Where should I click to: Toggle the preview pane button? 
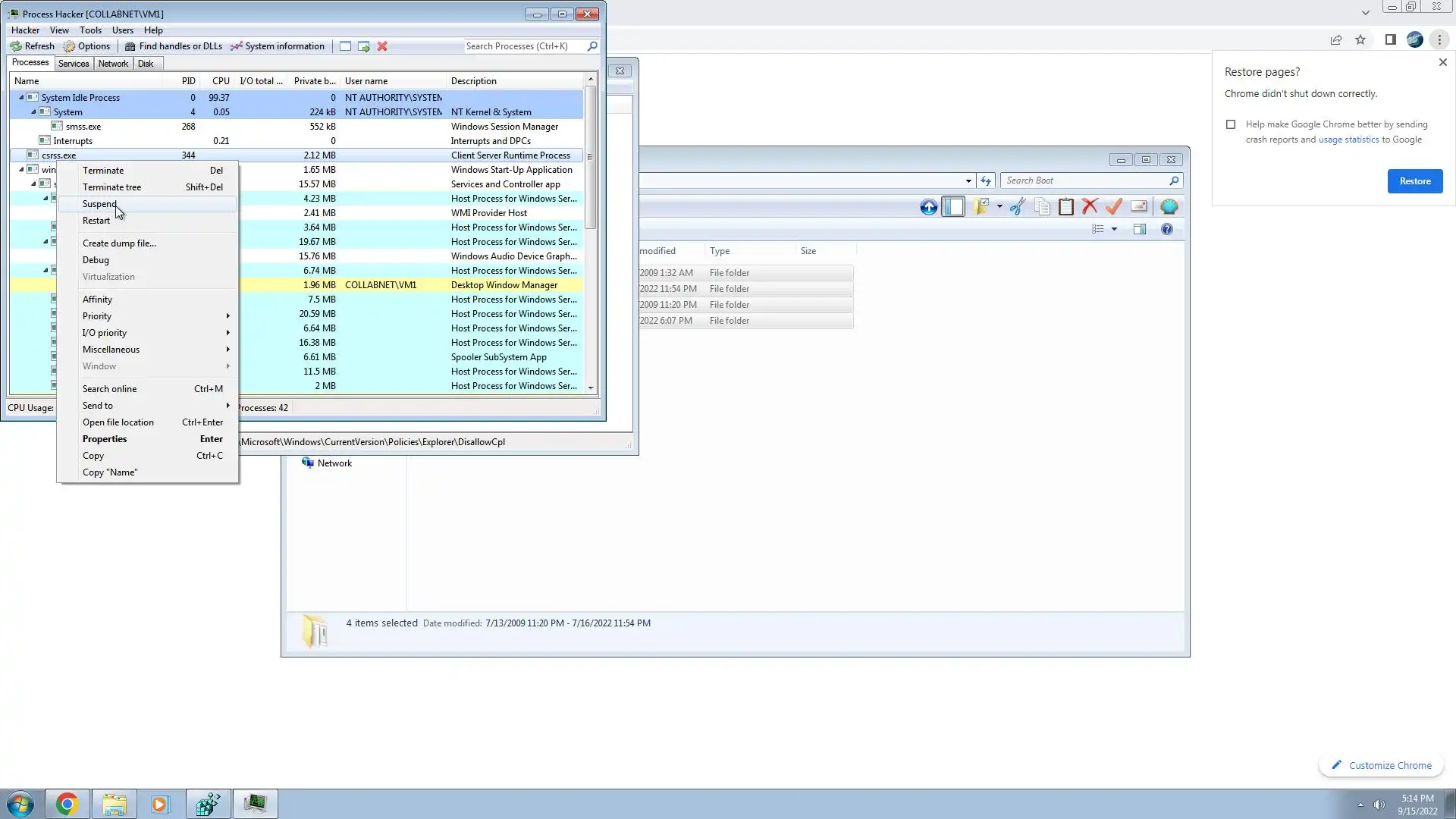tap(1139, 229)
